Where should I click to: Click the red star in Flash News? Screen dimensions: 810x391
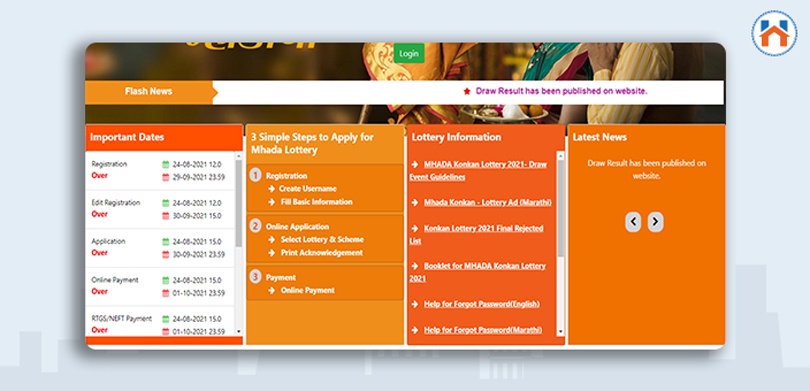[x=467, y=91]
